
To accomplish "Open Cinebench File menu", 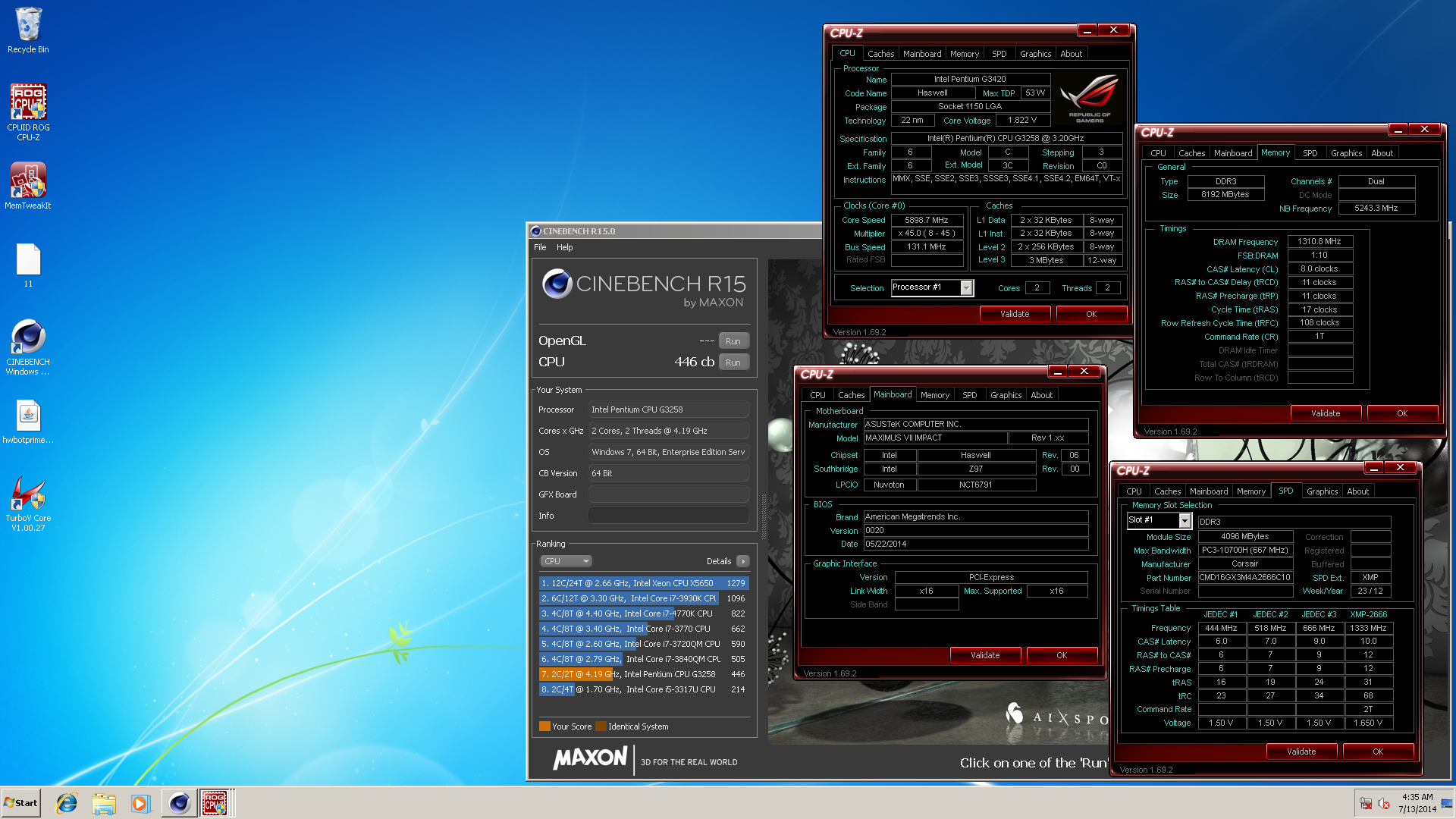I will (540, 247).
